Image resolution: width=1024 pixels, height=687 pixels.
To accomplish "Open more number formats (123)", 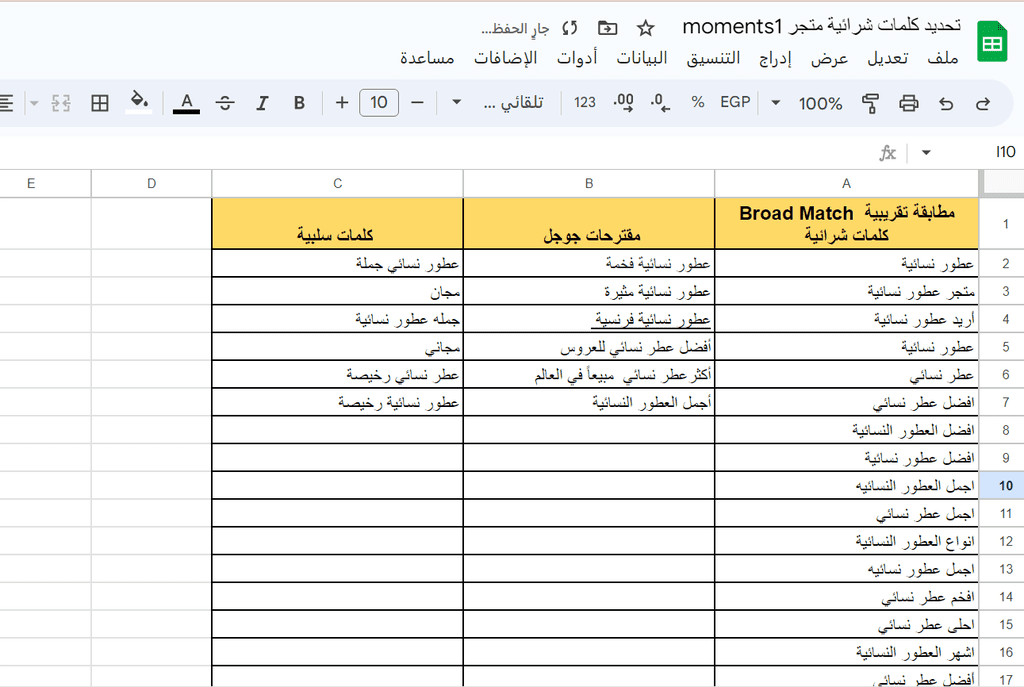I will coord(584,103).
